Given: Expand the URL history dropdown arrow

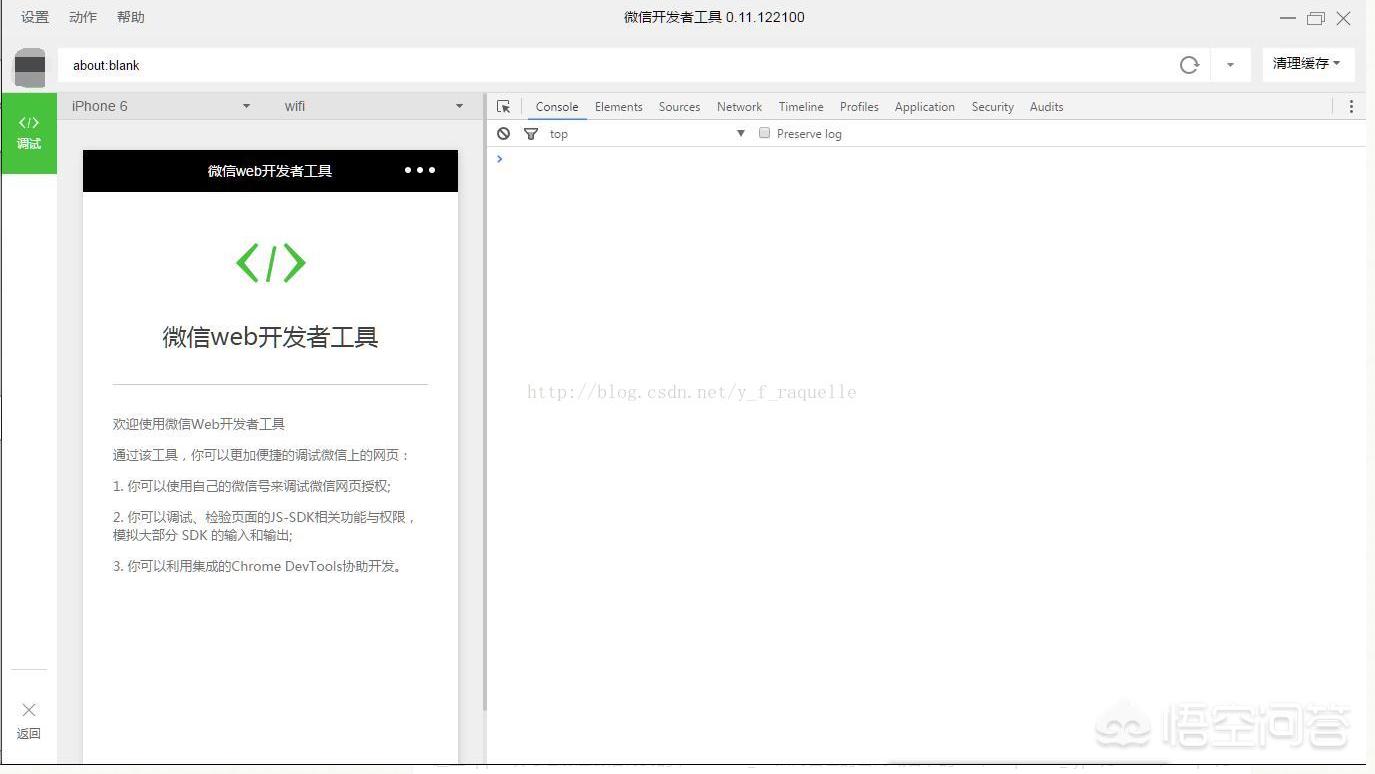Looking at the screenshot, I should click(1230, 65).
